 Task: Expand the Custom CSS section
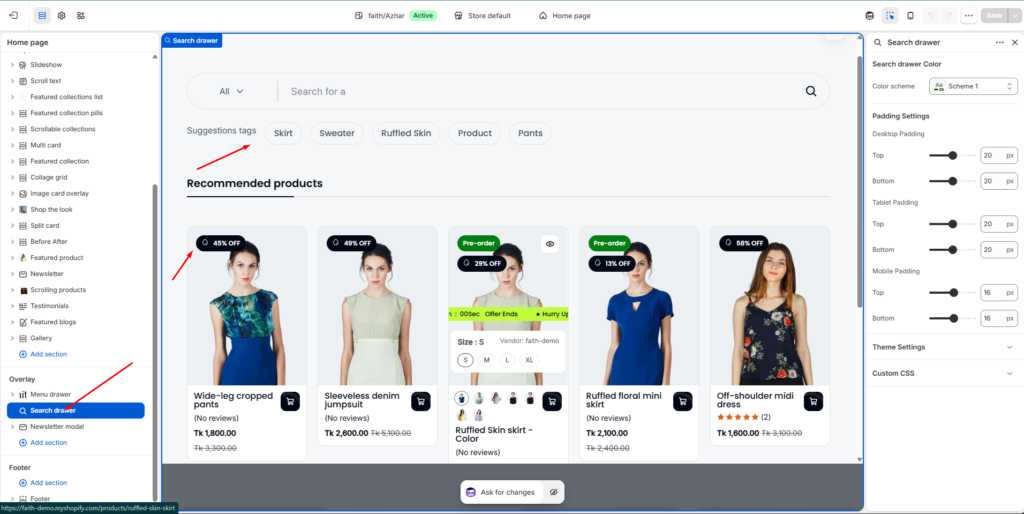(x=944, y=374)
